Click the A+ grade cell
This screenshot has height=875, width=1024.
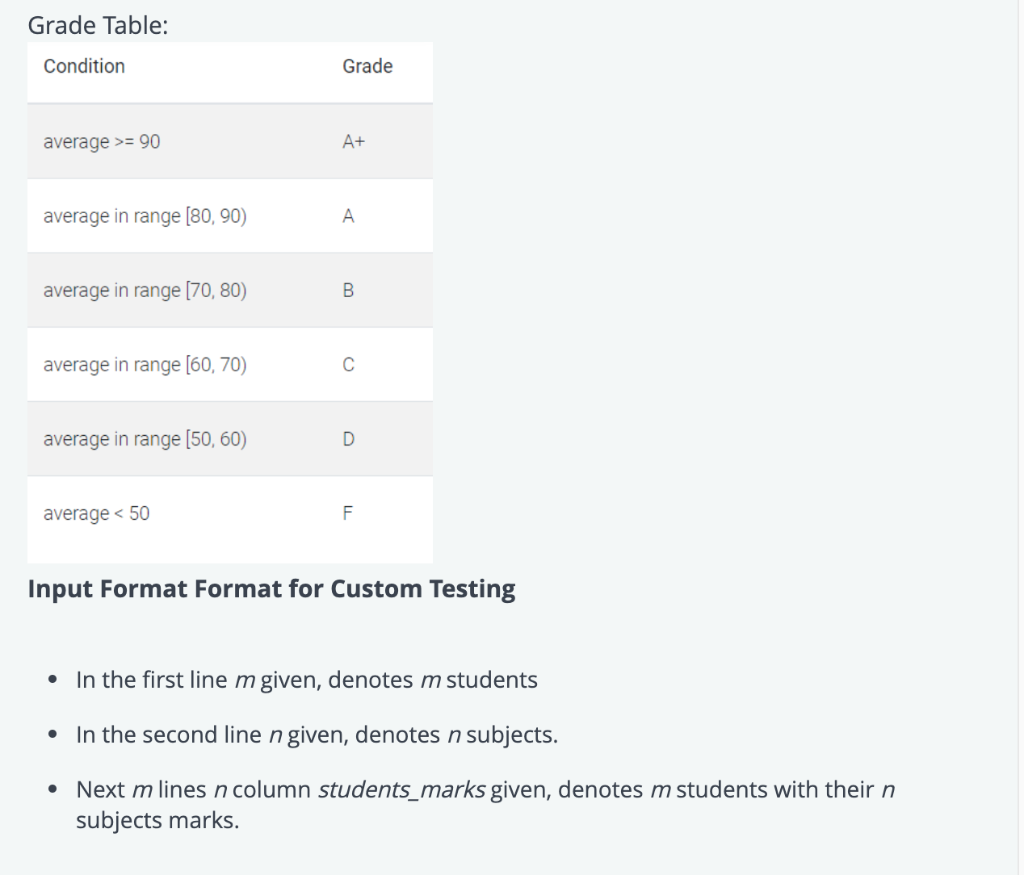[353, 142]
